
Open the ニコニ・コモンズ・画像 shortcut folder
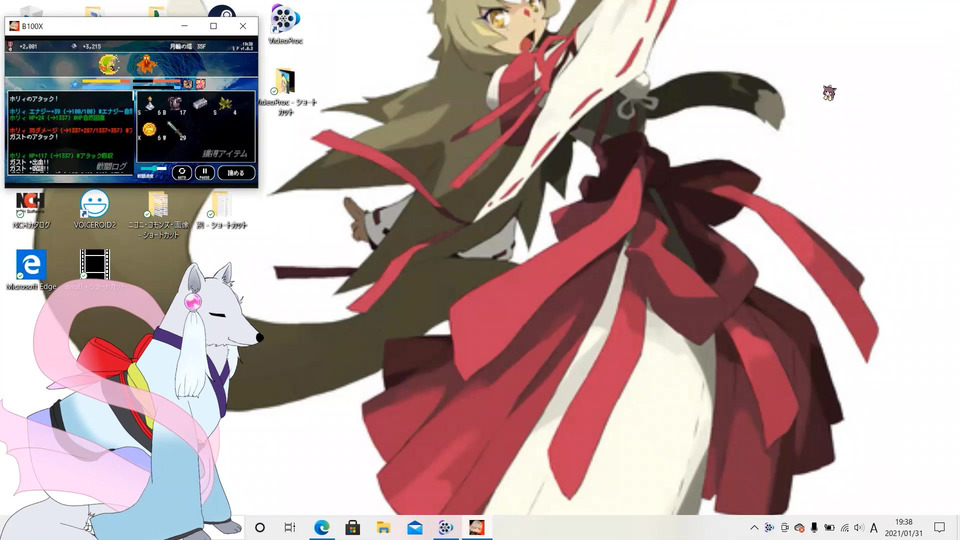click(158, 214)
